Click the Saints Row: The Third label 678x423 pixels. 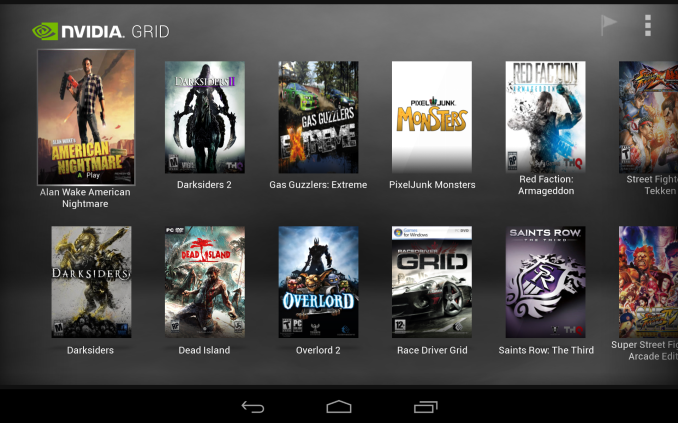[x=546, y=350]
